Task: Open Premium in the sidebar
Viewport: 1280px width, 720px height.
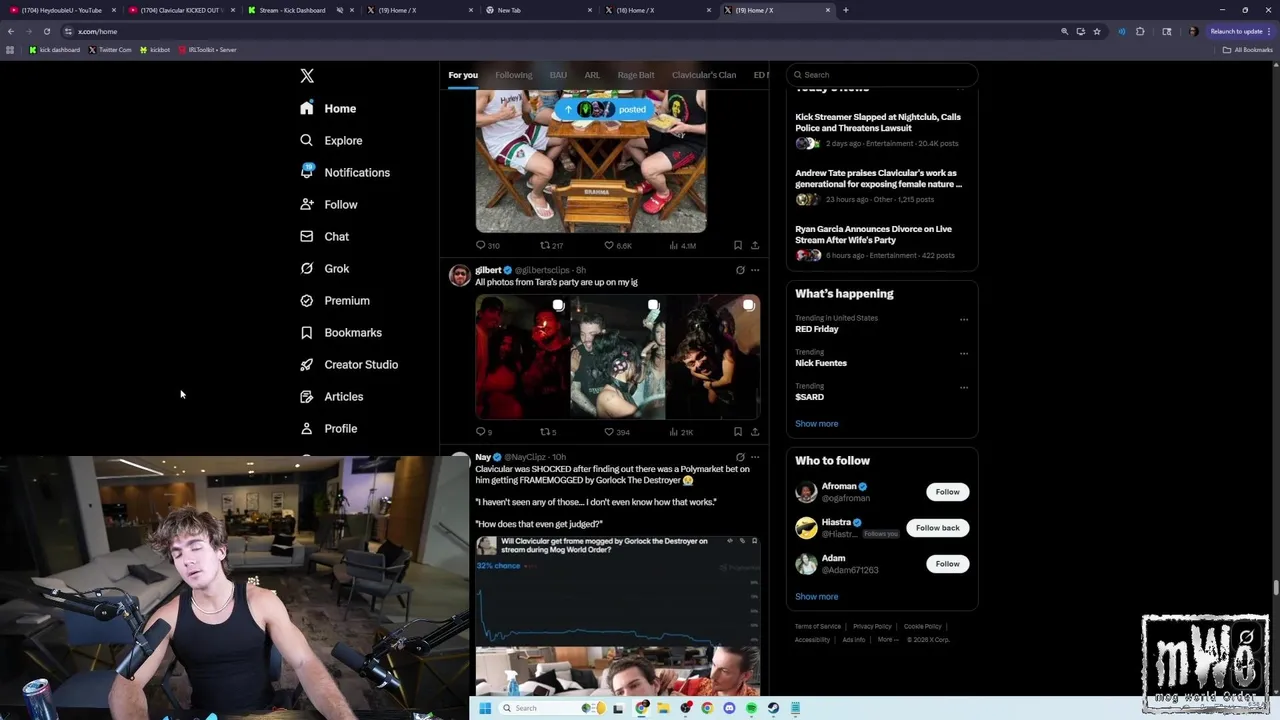Action: click(335, 300)
